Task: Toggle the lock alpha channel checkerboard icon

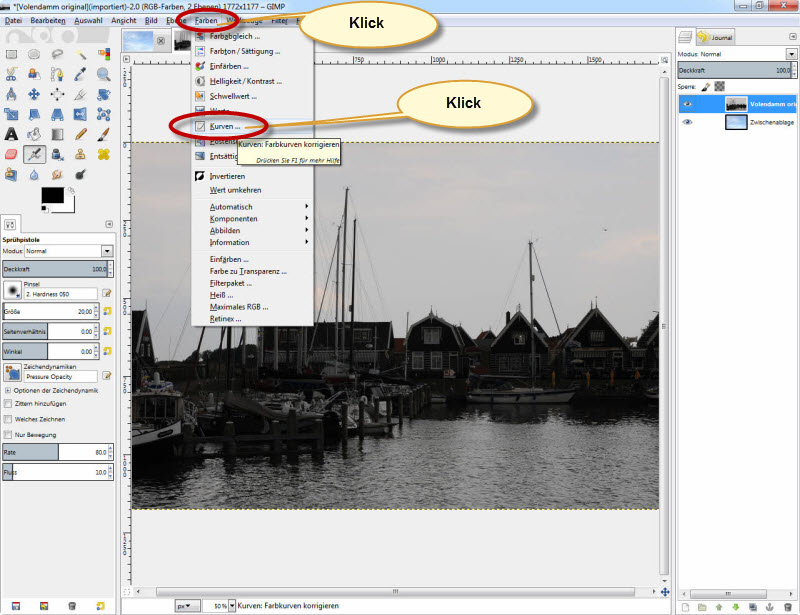Action: click(x=719, y=87)
